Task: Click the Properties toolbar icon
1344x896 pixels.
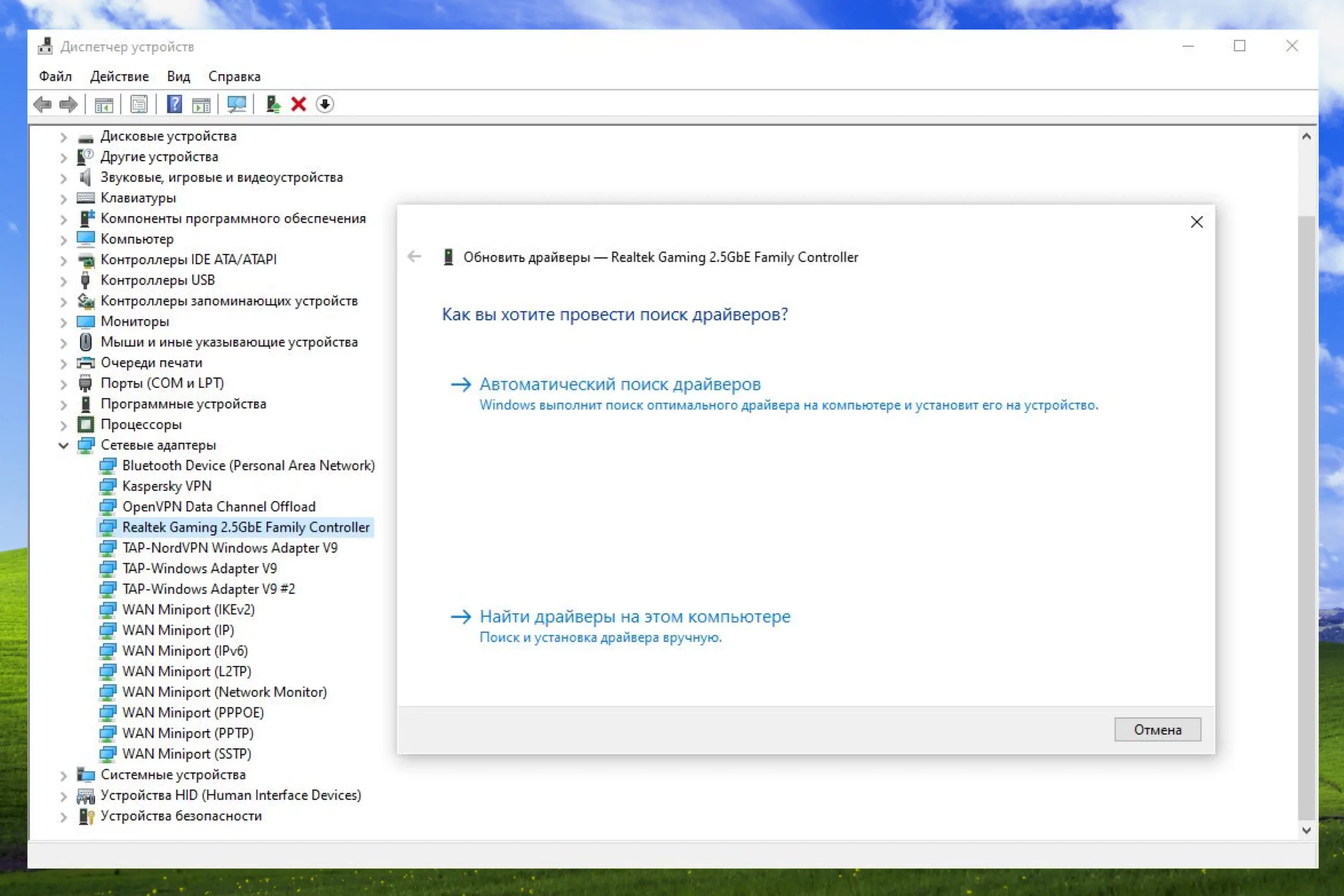Action: pos(139,104)
